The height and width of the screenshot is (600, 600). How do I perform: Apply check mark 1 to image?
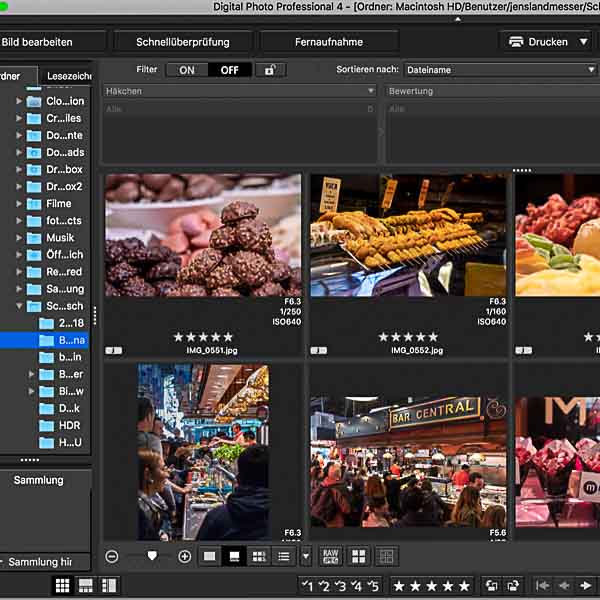click(x=307, y=586)
